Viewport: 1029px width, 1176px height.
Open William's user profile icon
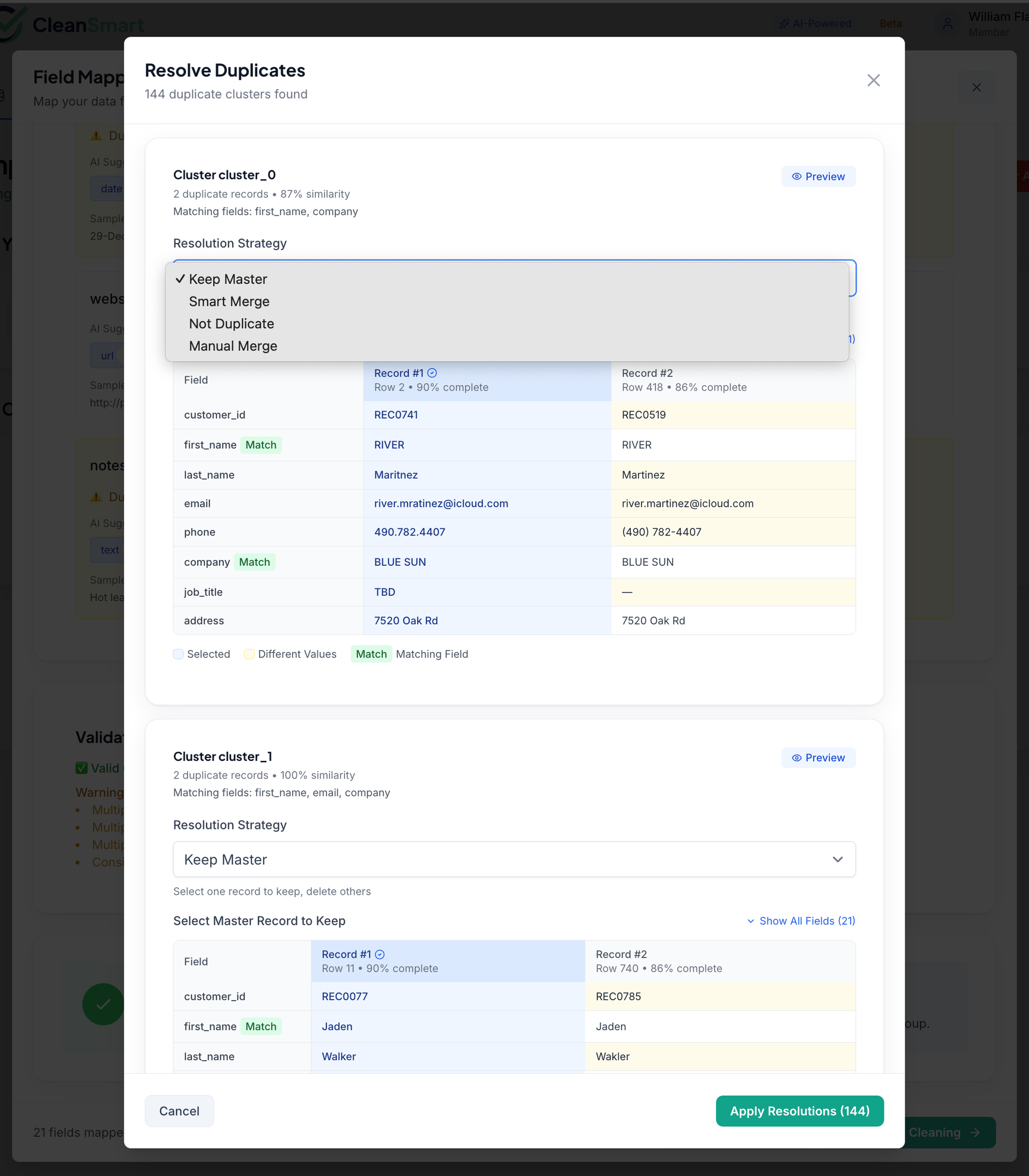(x=948, y=24)
